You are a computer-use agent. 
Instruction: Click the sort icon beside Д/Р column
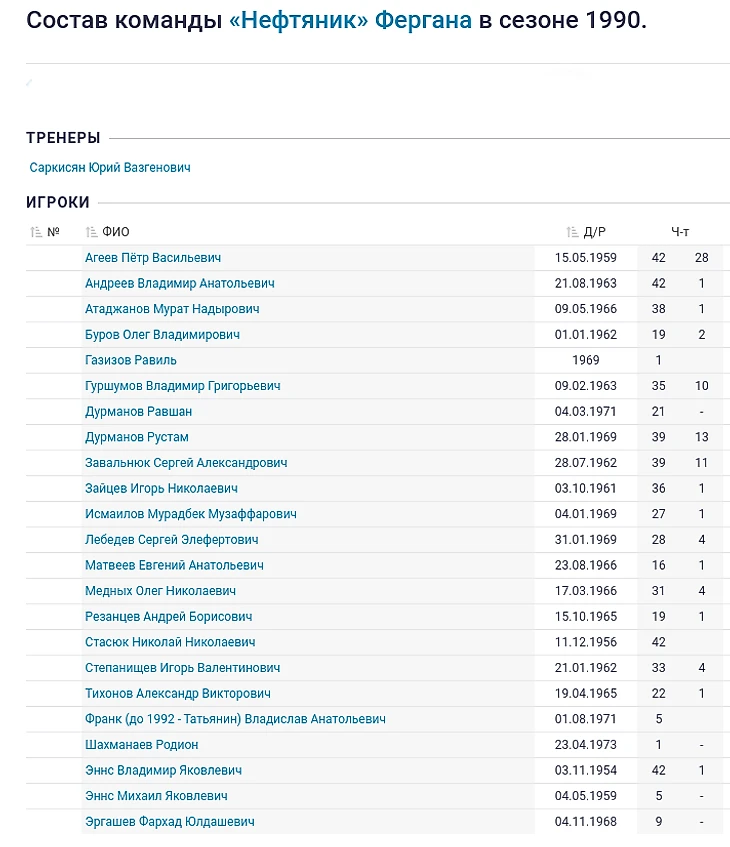pyautogui.click(x=573, y=232)
